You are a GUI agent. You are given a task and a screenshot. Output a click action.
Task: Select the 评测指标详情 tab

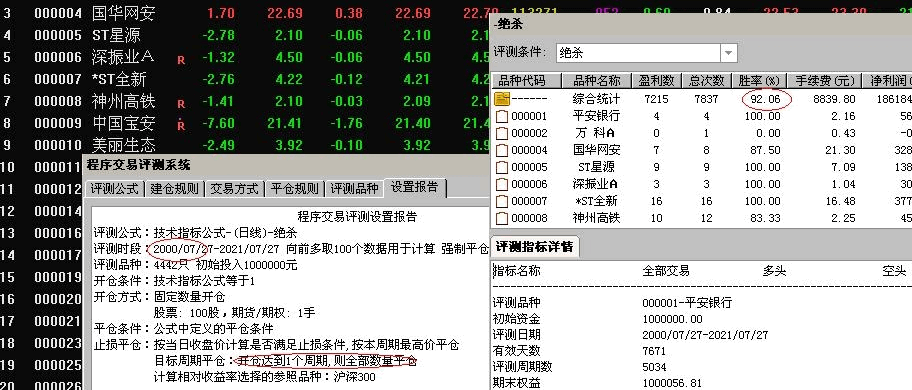tap(535, 246)
